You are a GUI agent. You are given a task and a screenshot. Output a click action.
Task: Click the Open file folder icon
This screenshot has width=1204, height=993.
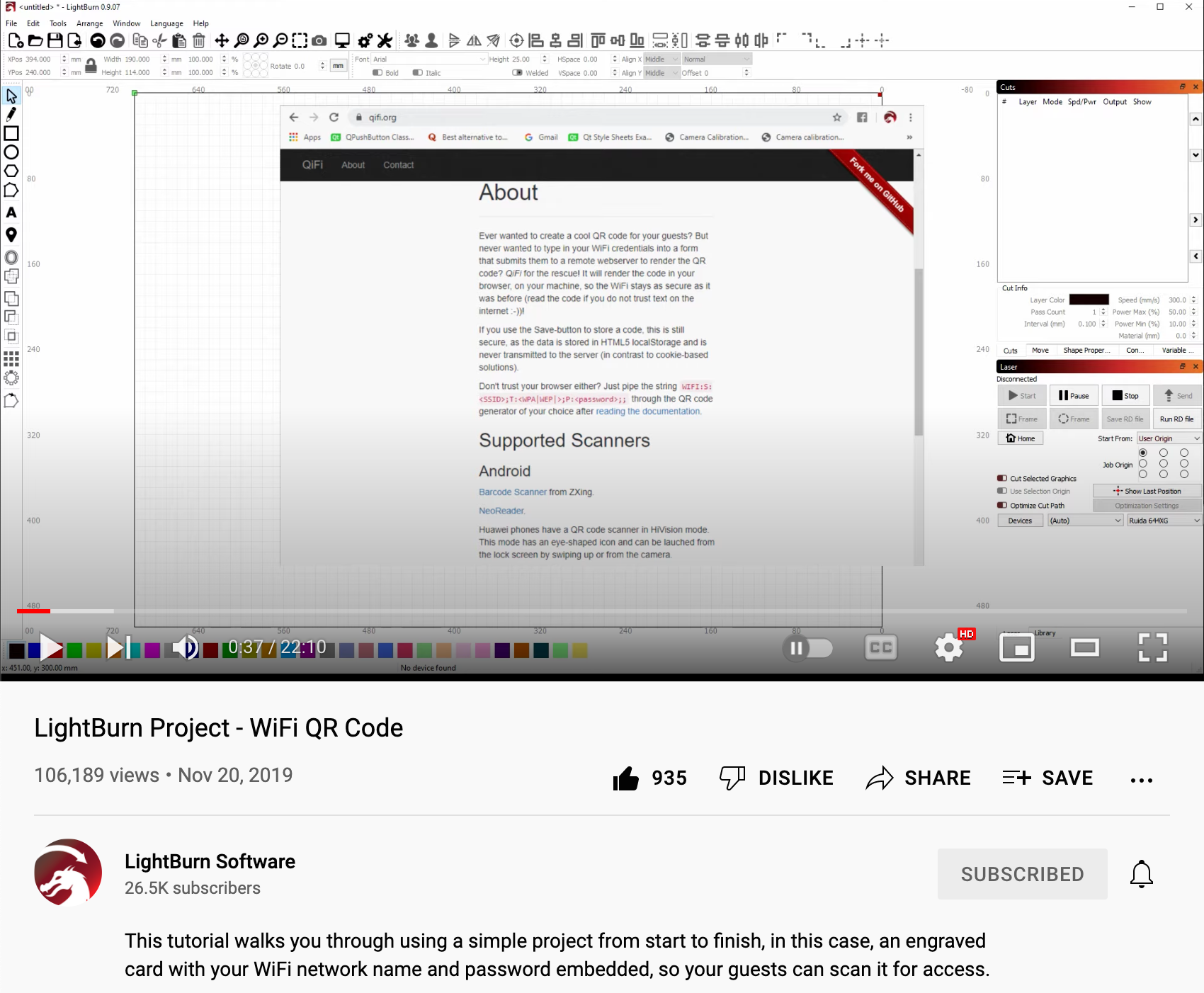pyautogui.click(x=35, y=40)
